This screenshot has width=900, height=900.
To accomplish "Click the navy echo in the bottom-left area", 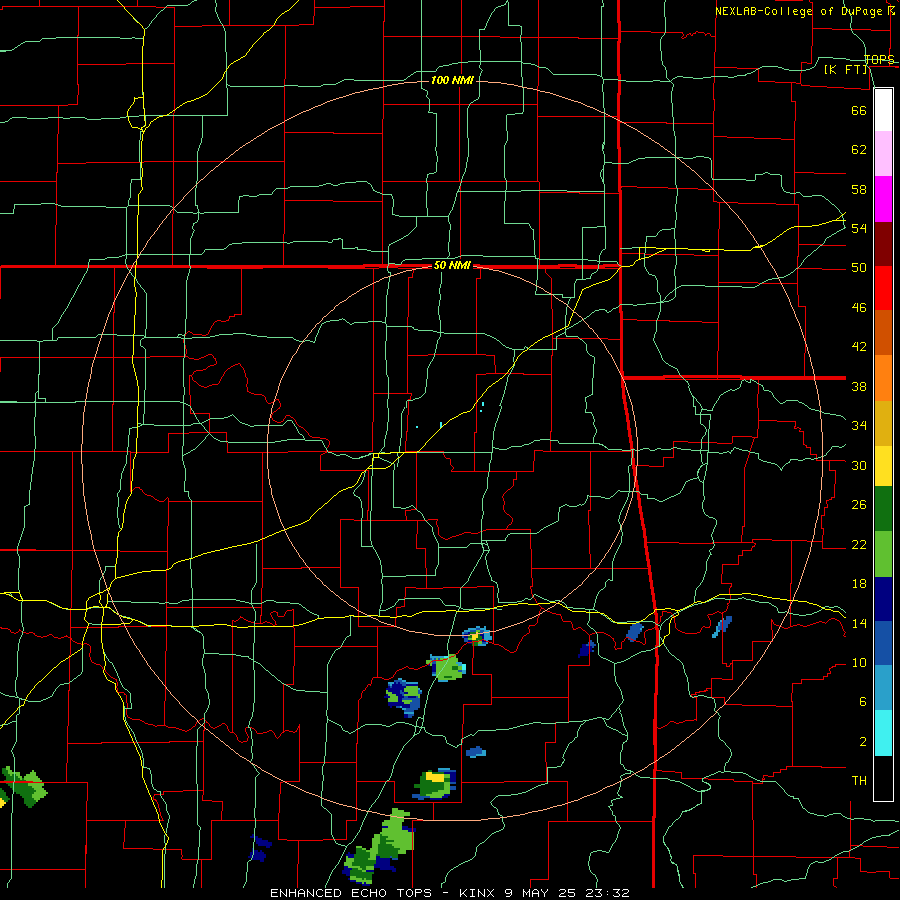I will 259,849.
